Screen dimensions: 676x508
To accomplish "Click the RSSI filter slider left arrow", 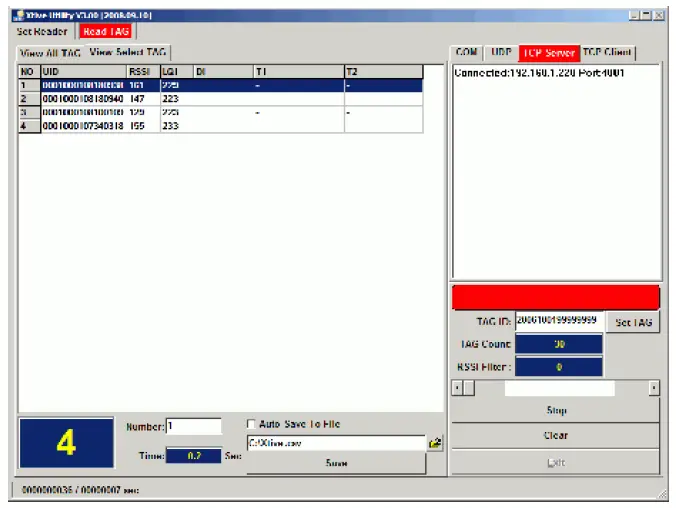I will point(457,388).
